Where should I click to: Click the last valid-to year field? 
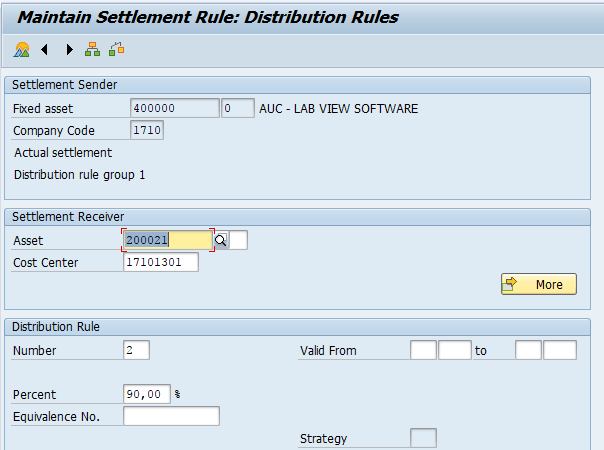coord(560,350)
